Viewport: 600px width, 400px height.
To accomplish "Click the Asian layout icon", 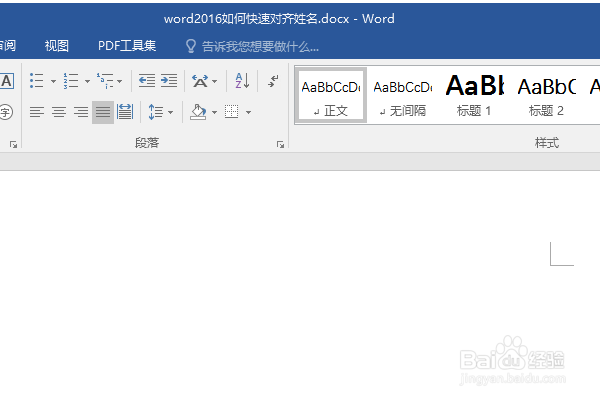I will pyautogui.click(x=200, y=81).
